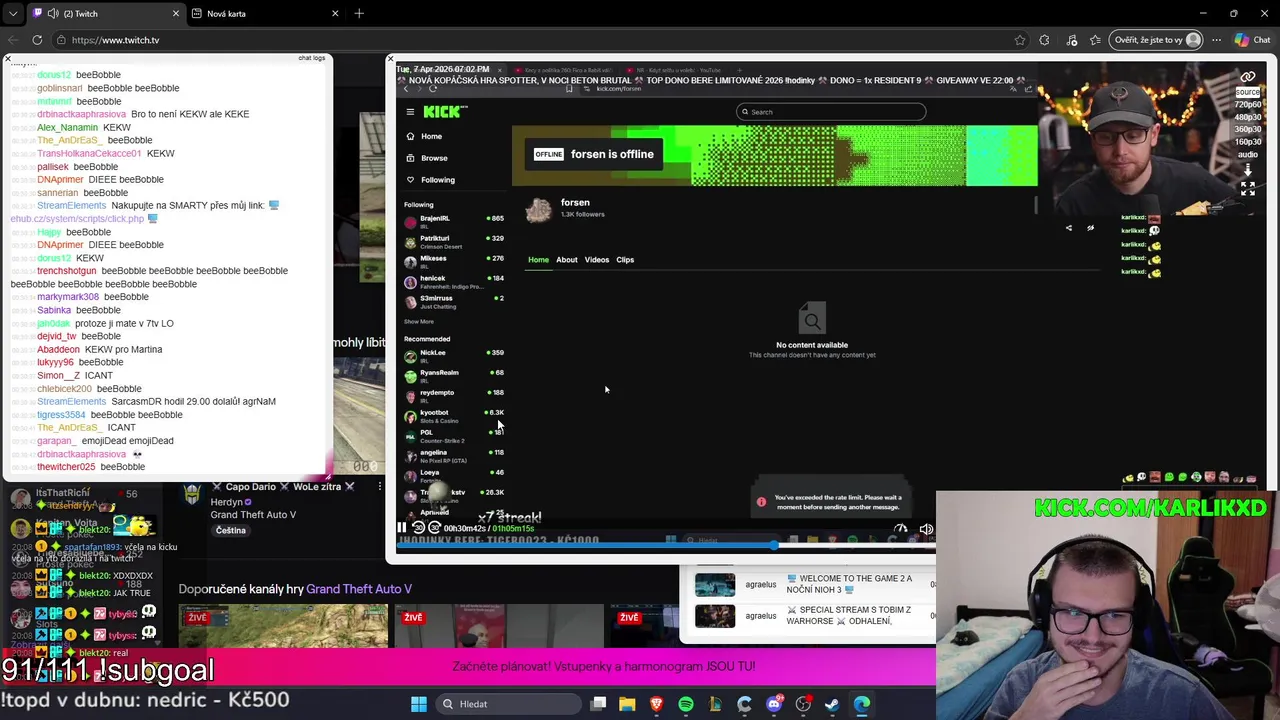Open Mikeses channel in Following list
Image resolution: width=1280 pixels, height=720 pixels.
click(x=454, y=261)
